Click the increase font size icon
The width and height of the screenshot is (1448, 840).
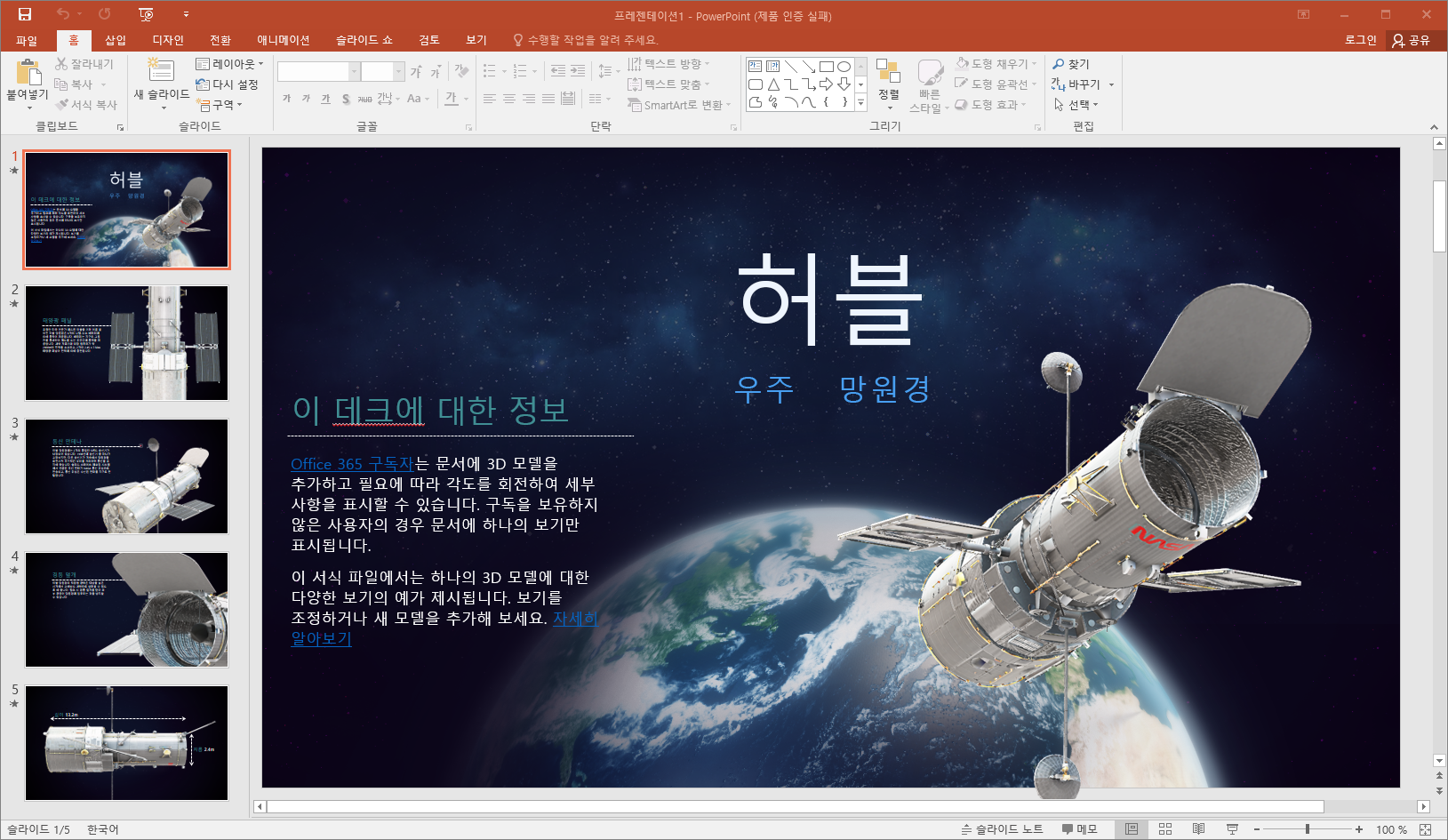(416, 72)
